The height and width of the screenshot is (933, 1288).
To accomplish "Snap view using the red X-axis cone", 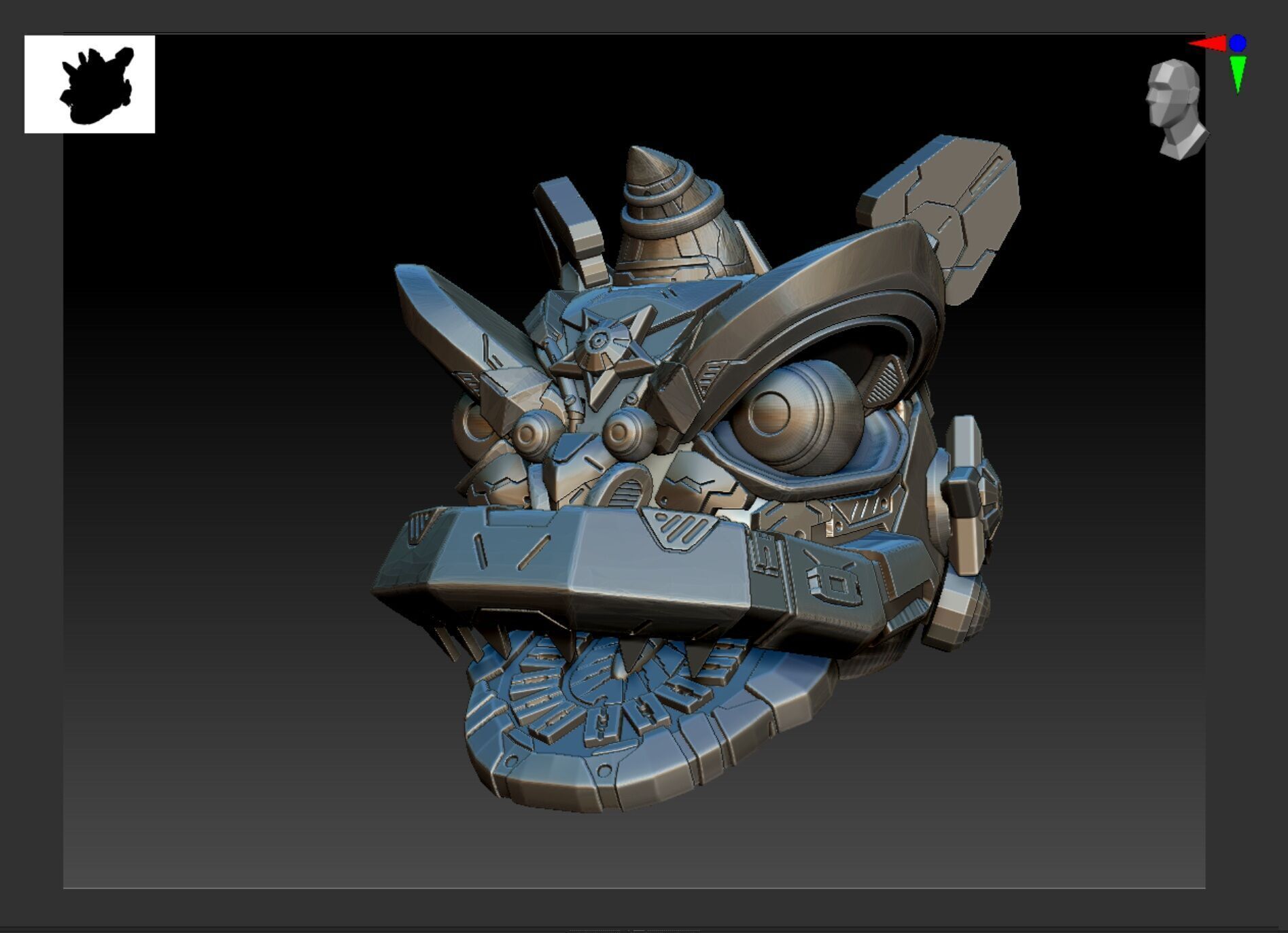I will click(x=1207, y=44).
